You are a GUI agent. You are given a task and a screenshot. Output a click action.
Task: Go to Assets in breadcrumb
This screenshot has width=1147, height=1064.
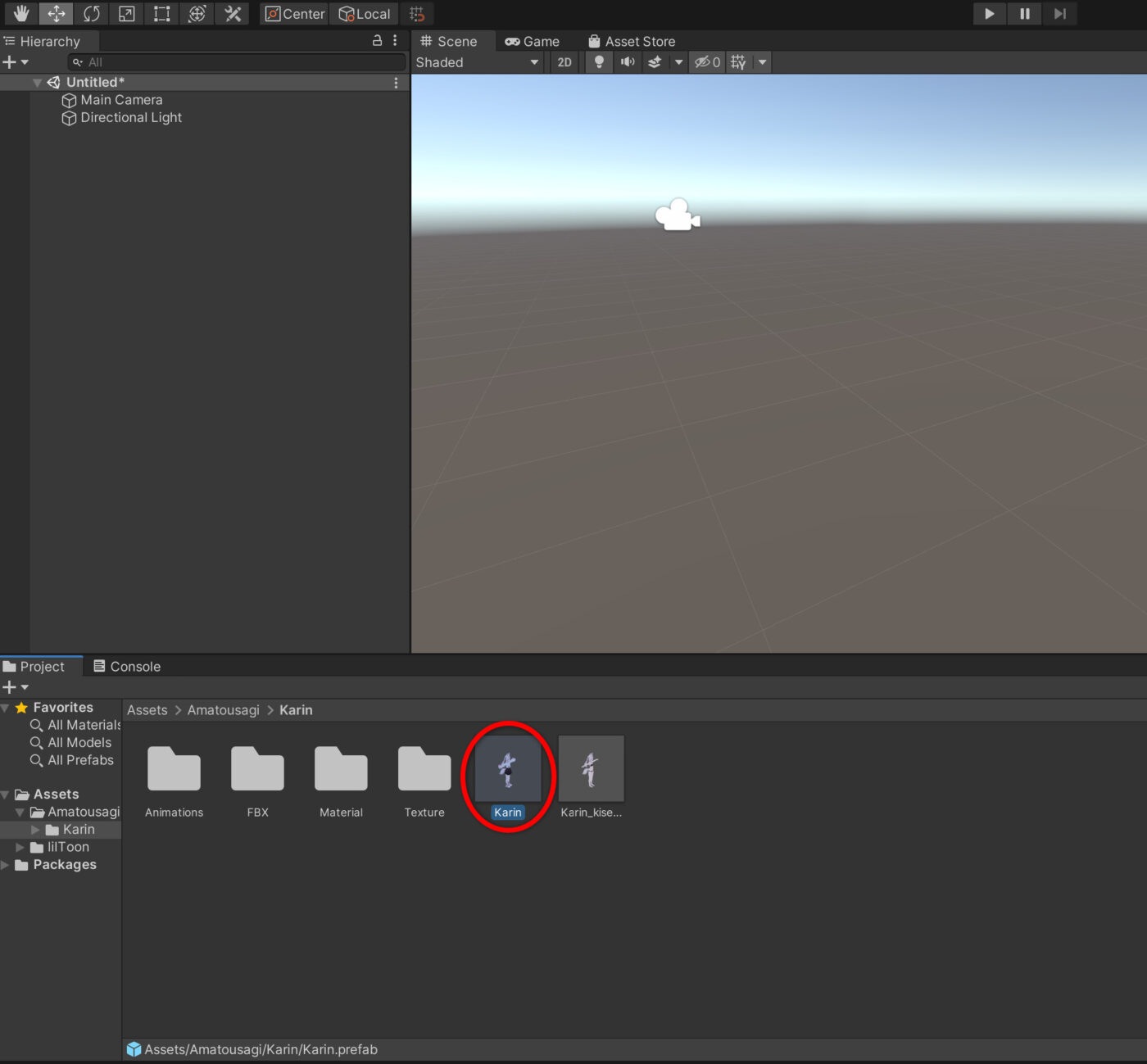147,710
